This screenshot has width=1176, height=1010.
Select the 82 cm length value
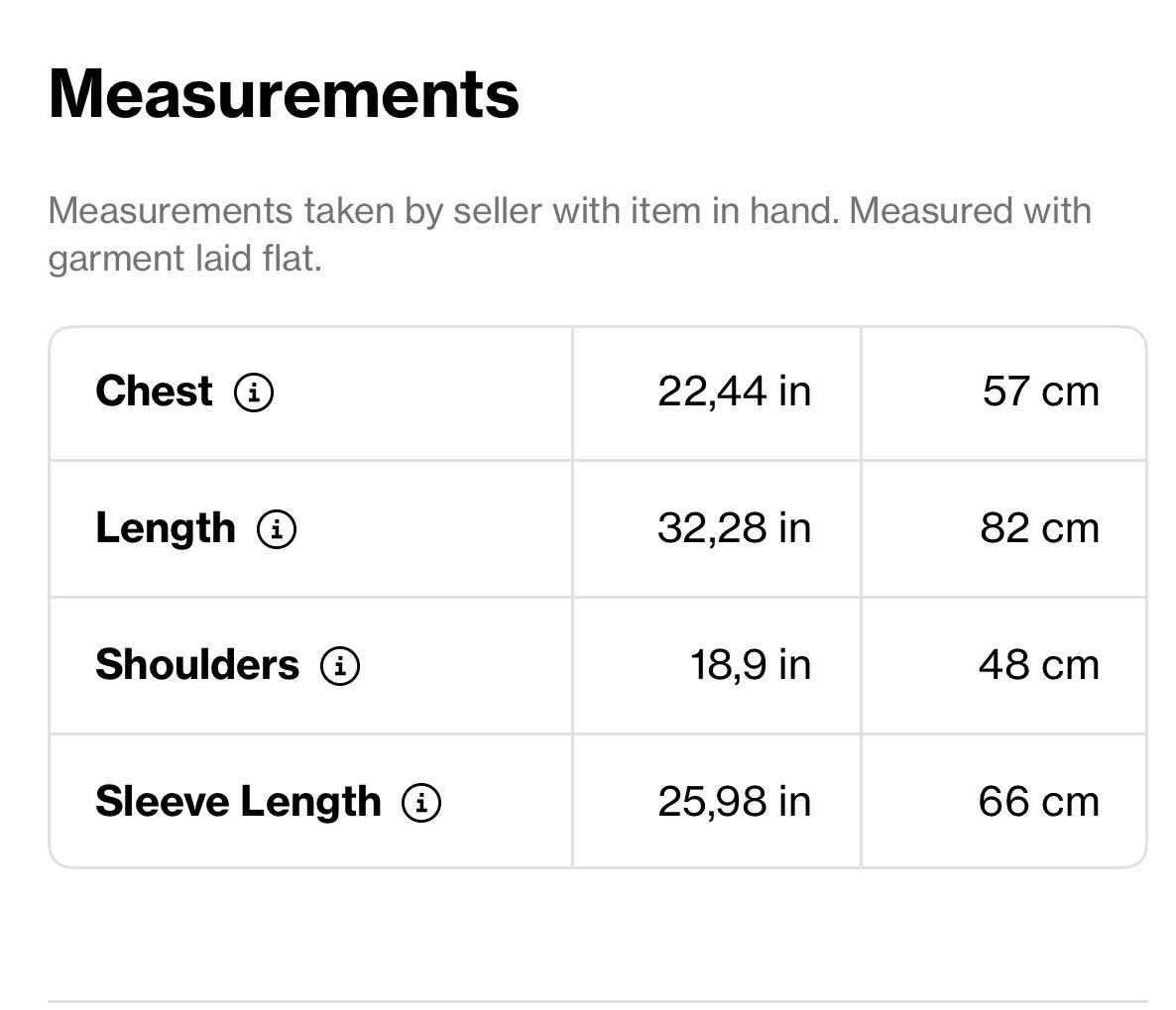[x=1039, y=528]
